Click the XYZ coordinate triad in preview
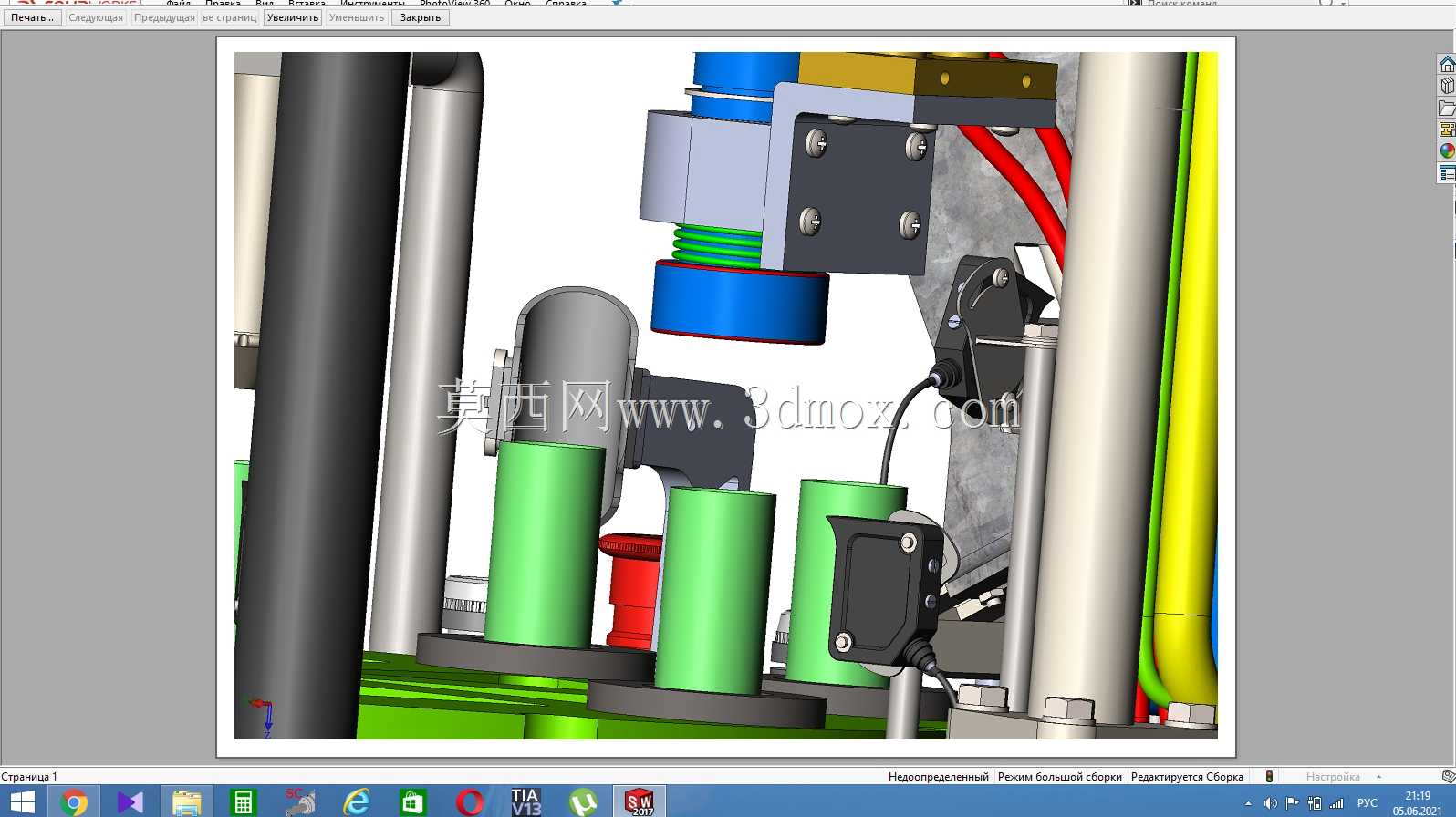Viewport: 1456px width, 817px height. (260, 717)
